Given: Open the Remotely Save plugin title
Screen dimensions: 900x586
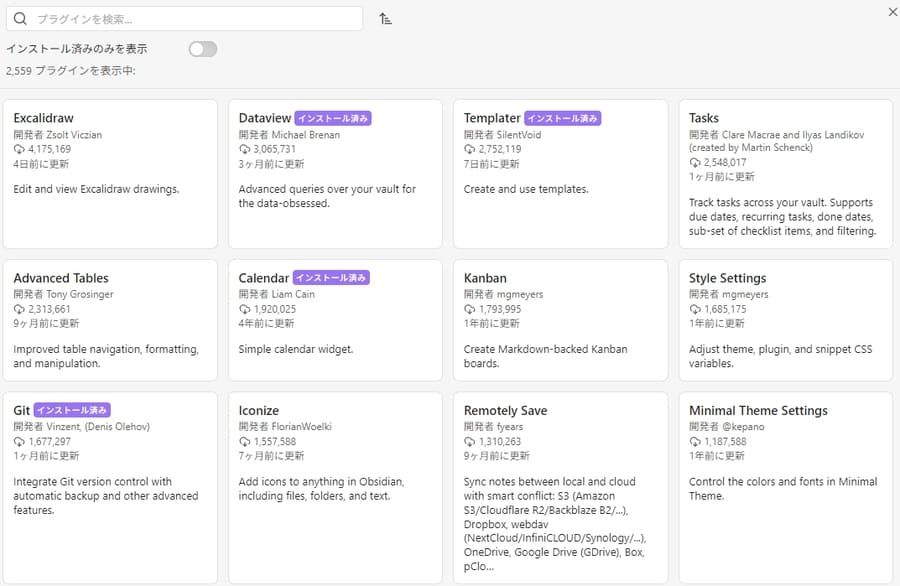Looking at the screenshot, I should point(505,410).
